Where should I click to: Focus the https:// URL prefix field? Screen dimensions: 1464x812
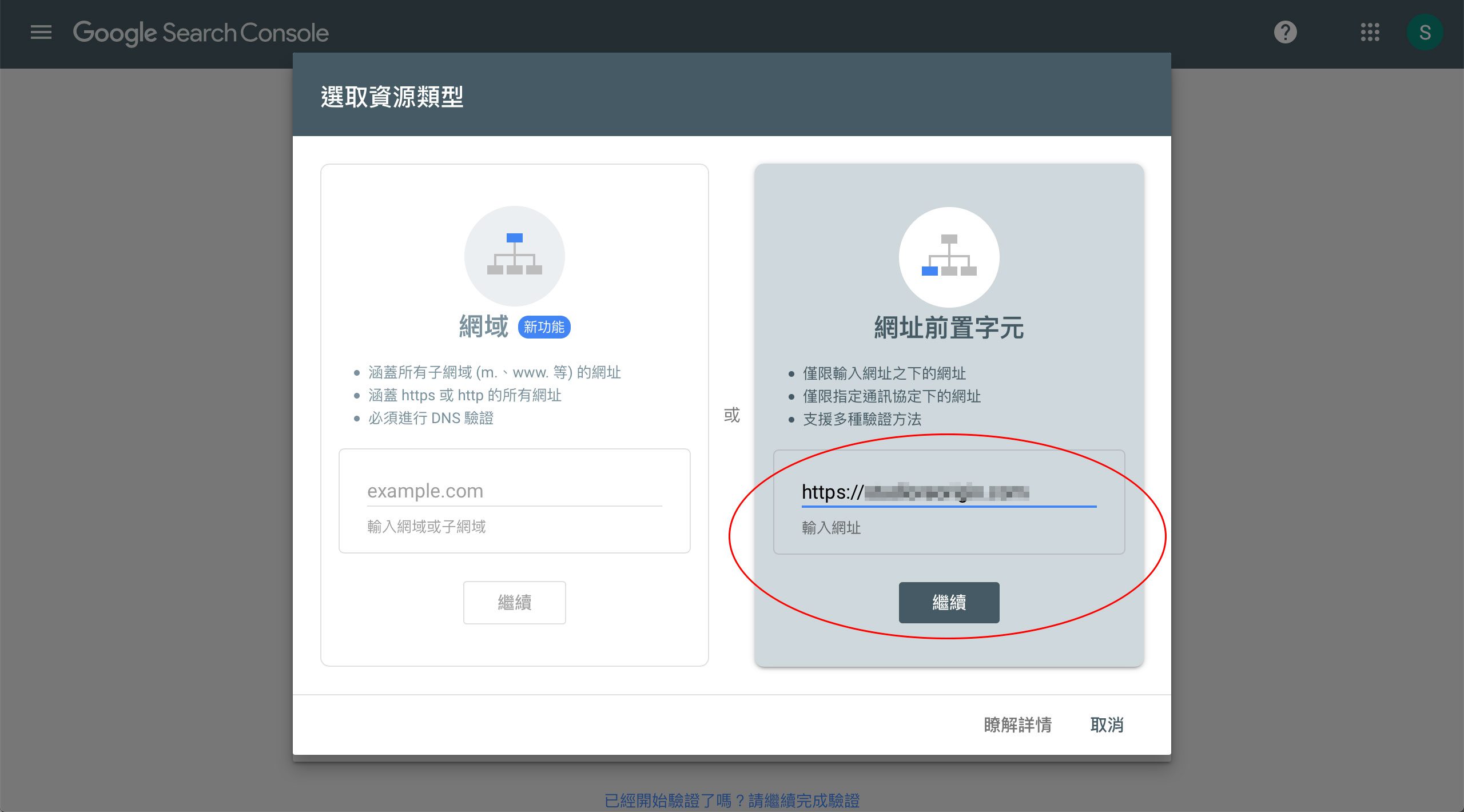pos(948,492)
